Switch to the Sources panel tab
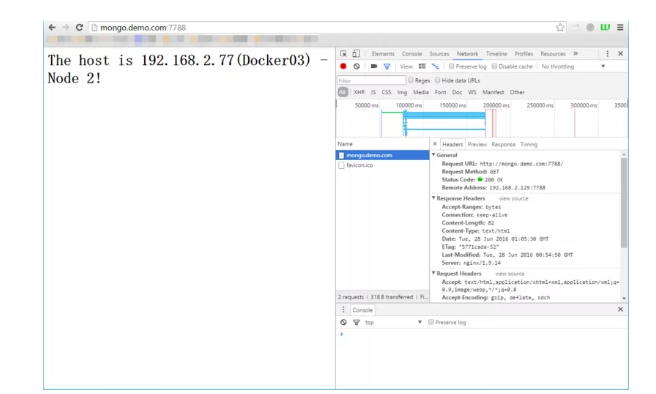Screen dimensions: 656x394 pos(439,54)
